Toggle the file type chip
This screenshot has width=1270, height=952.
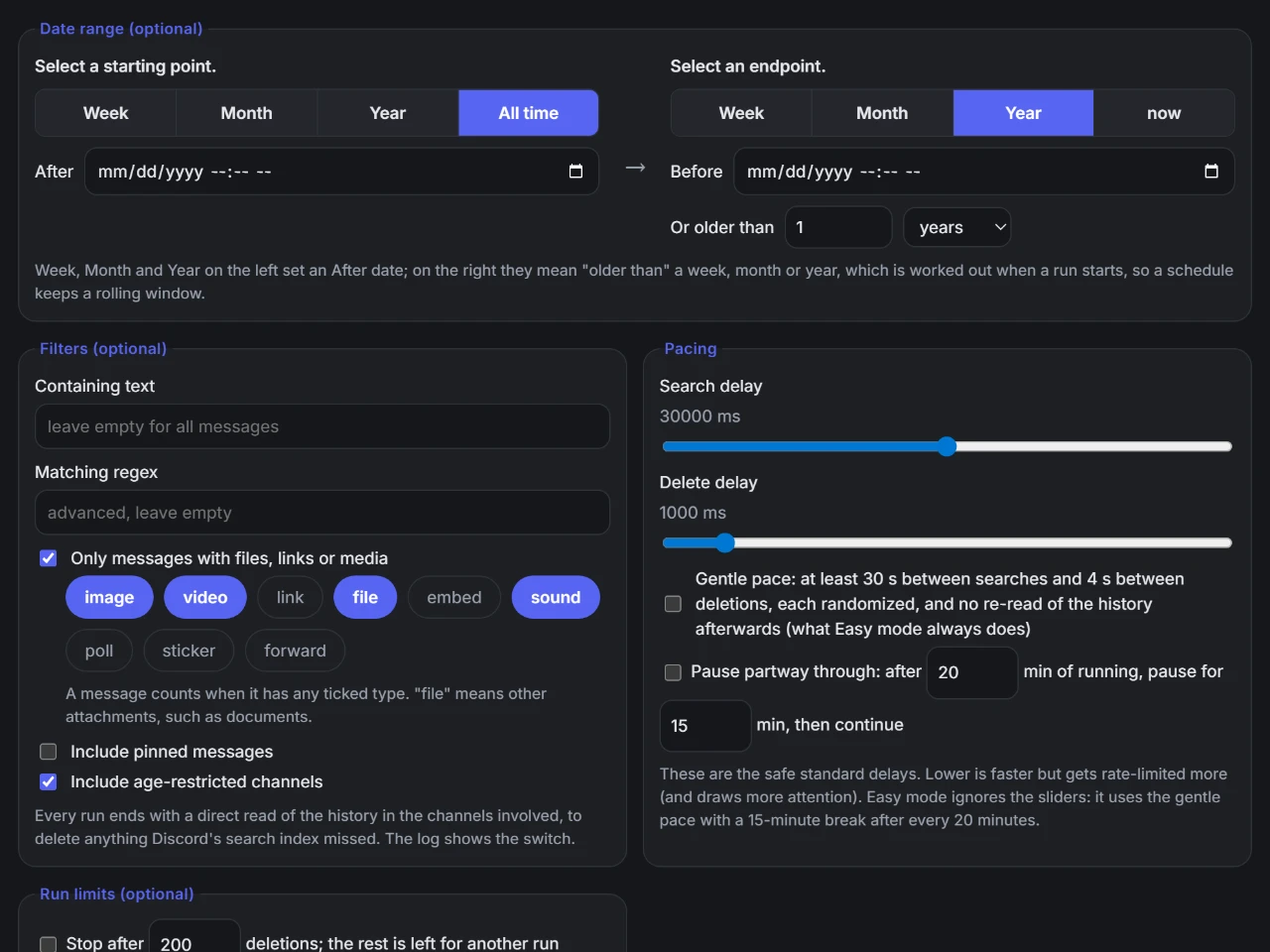coord(365,597)
